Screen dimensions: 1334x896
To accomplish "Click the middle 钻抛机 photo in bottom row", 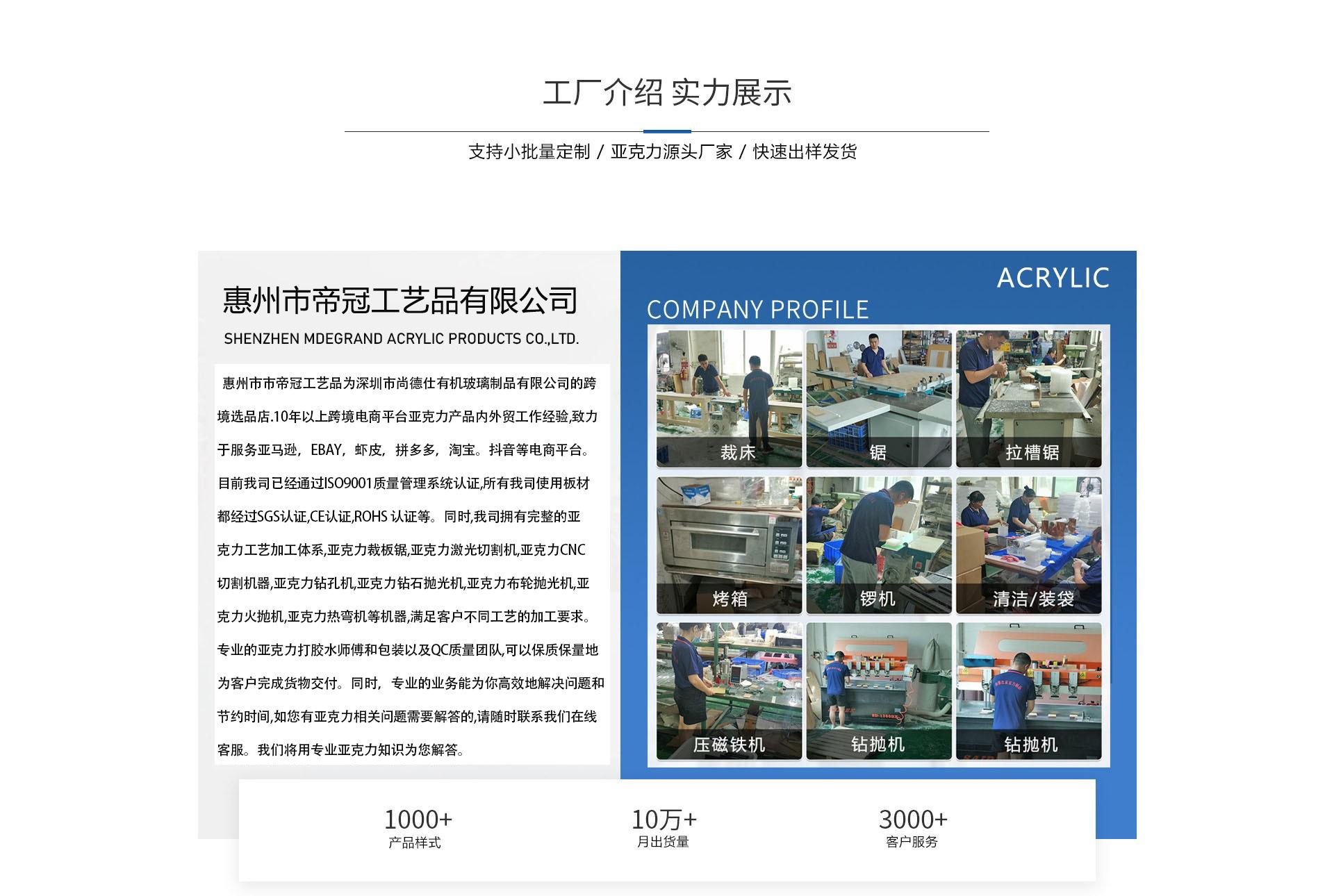I will (878, 690).
